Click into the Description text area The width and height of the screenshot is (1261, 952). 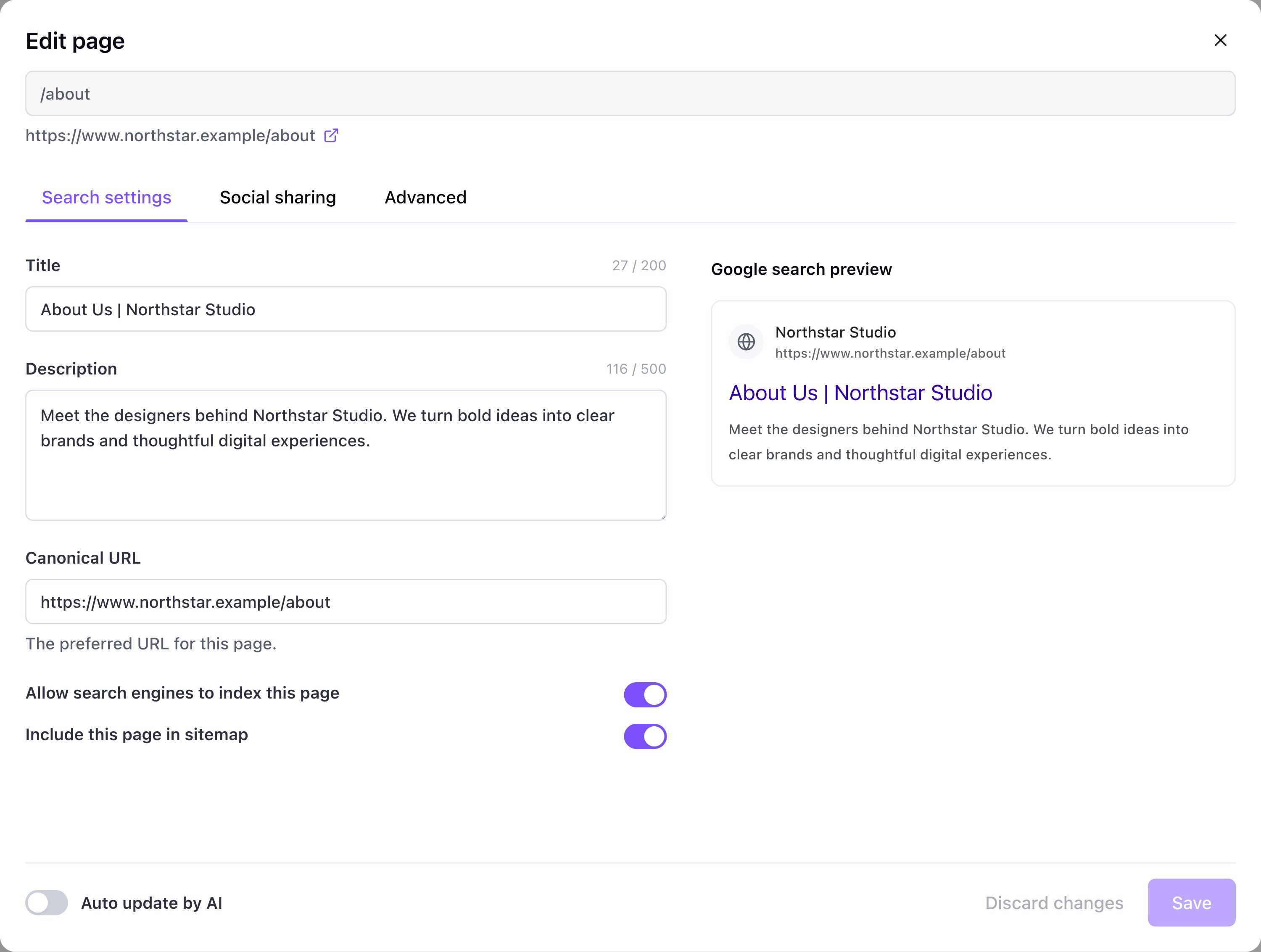346,455
